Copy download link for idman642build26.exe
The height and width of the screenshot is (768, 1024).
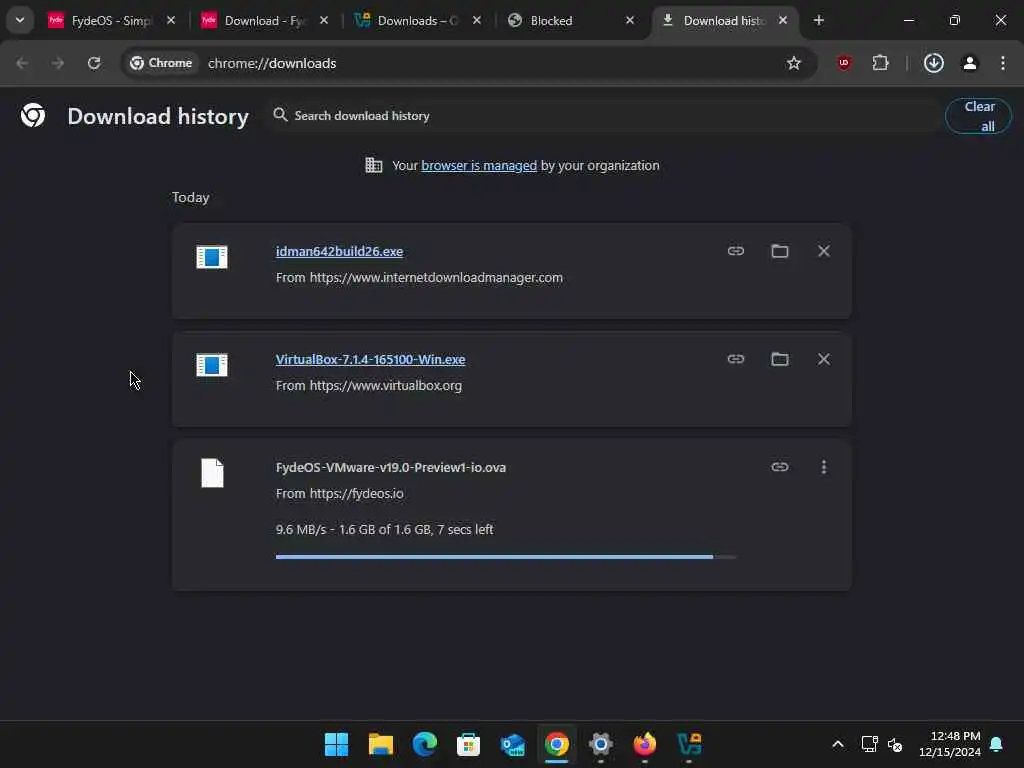(735, 251)
